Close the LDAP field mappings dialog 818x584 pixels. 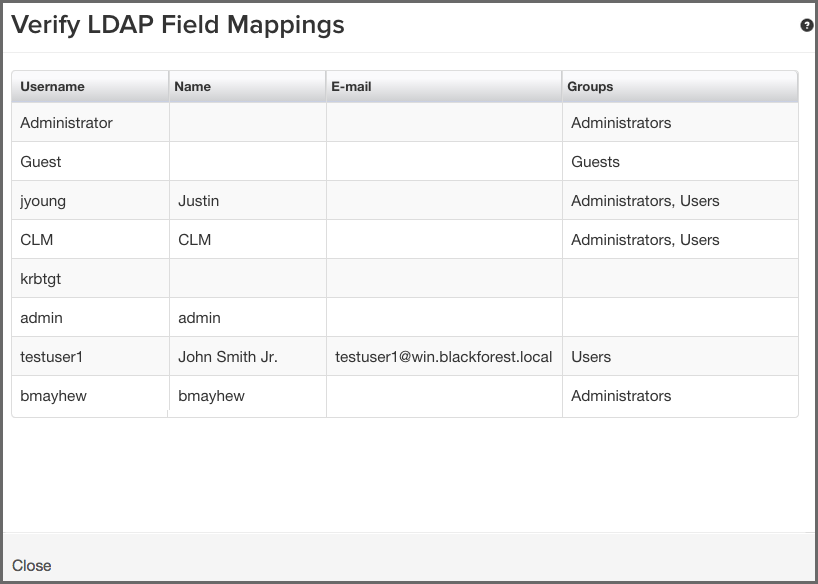pyautogui.click(x=30, y=565)
